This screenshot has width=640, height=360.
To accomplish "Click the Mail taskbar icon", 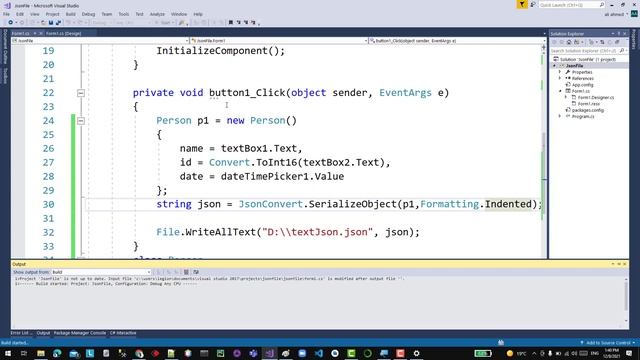I will click(74, 353).
